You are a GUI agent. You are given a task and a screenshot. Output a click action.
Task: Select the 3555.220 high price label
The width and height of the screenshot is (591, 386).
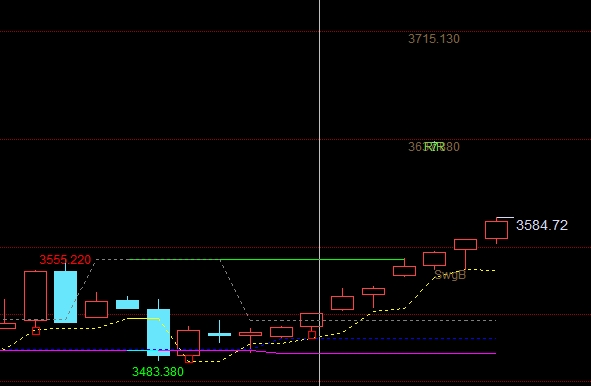coord(65,259)
